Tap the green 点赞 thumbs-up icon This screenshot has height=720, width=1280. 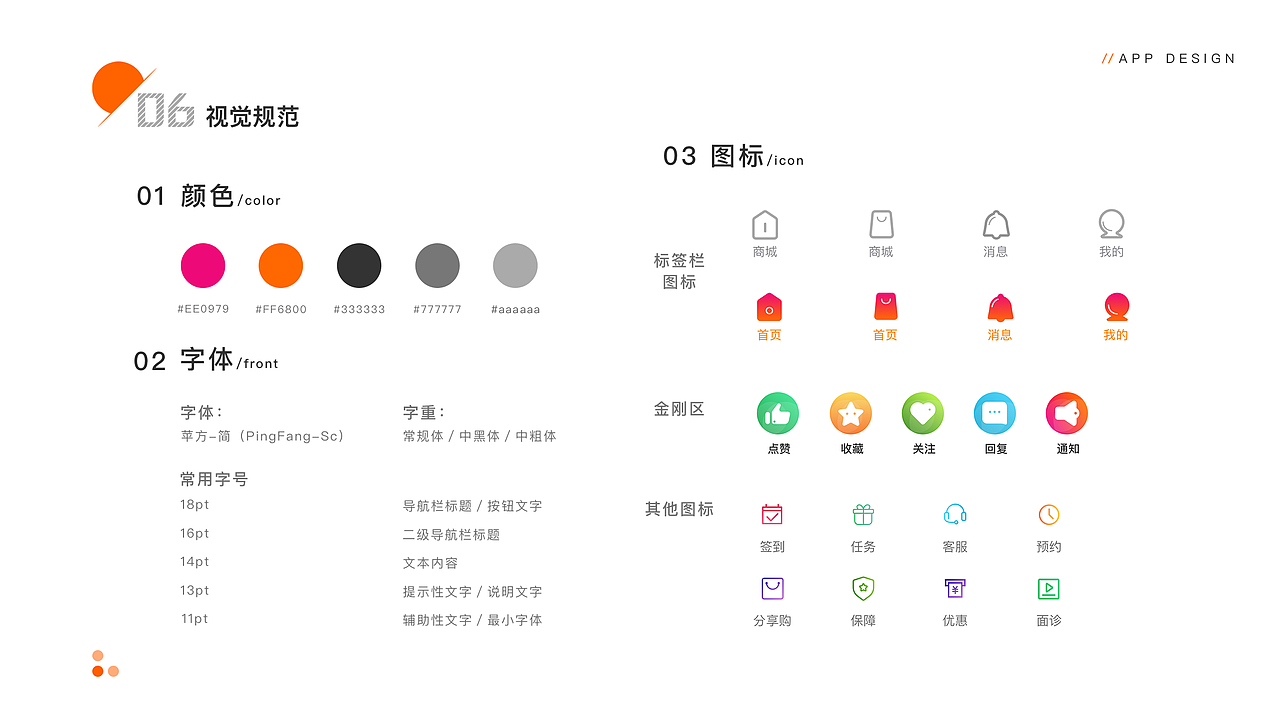point(779,413)
